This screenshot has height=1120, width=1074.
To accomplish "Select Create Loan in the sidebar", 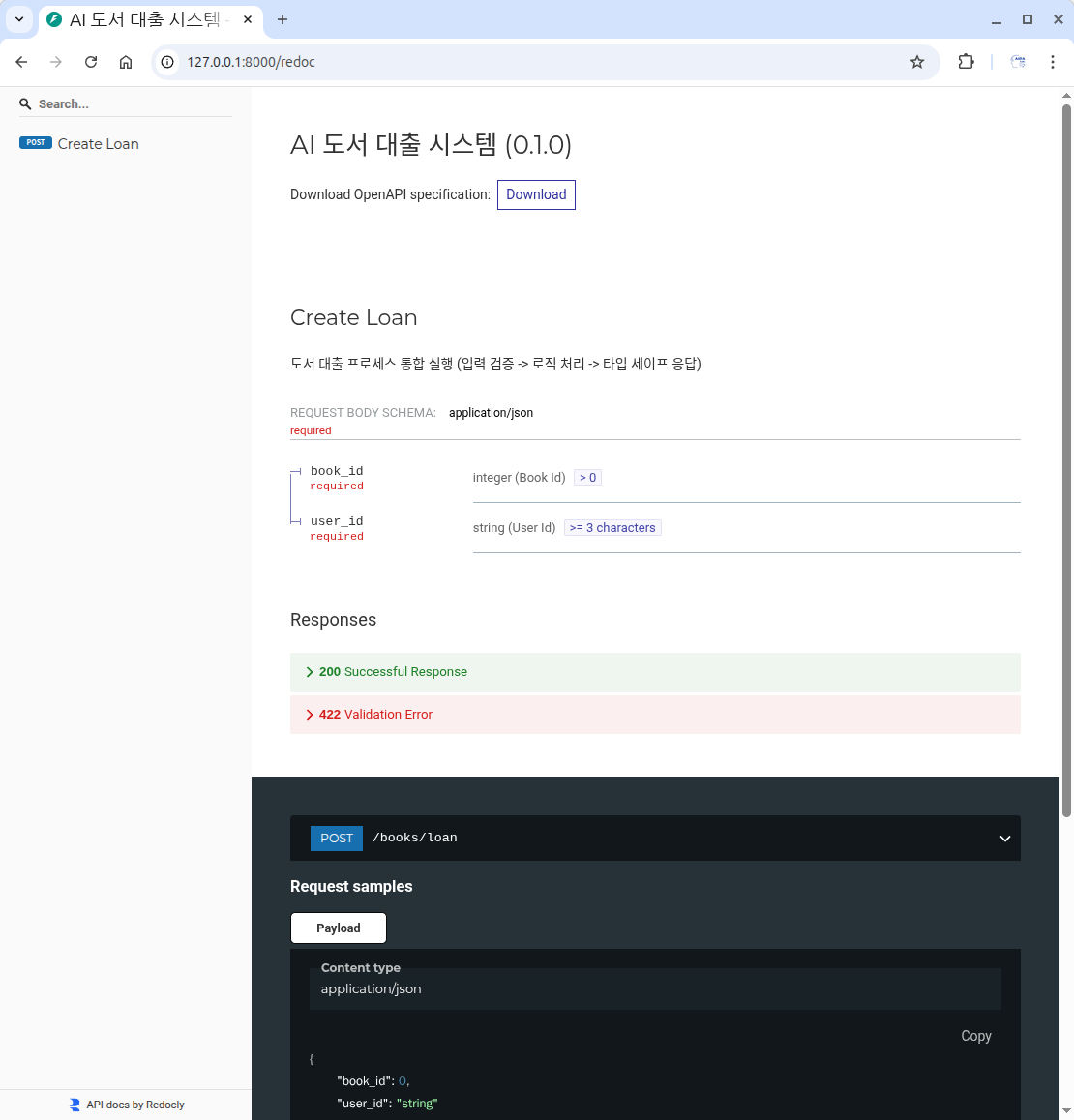I will pos(98,144).
